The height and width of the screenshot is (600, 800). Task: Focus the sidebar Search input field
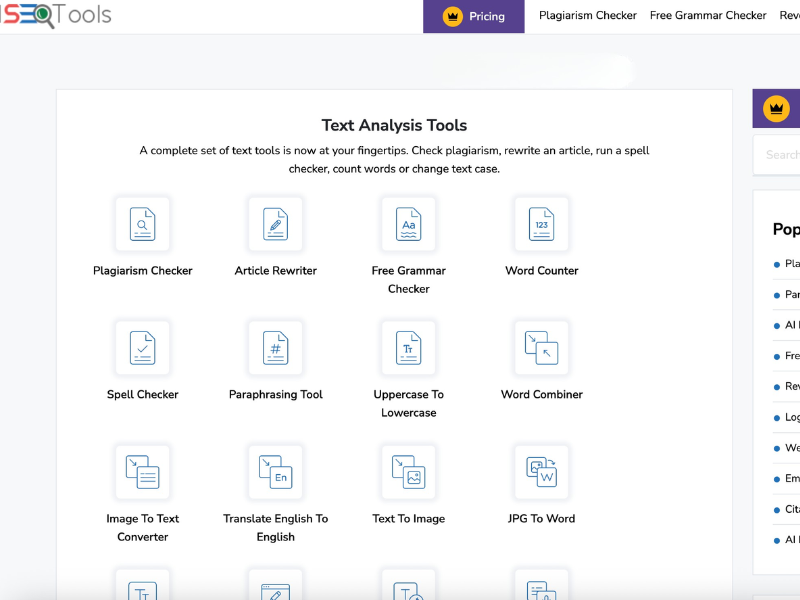(x=777, y=155)
